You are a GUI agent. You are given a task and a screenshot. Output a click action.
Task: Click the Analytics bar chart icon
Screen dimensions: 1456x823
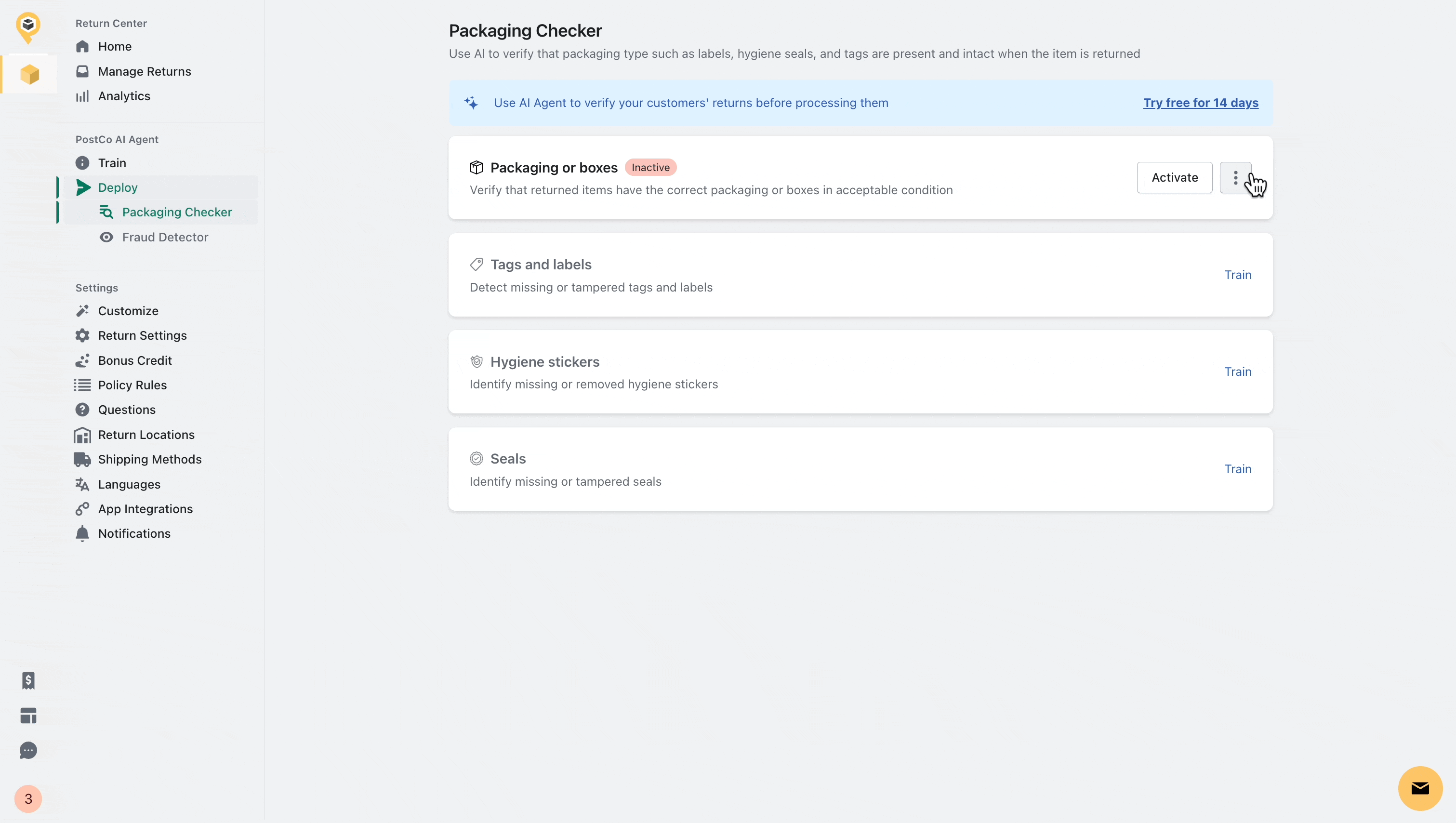[x=82, y=96]
